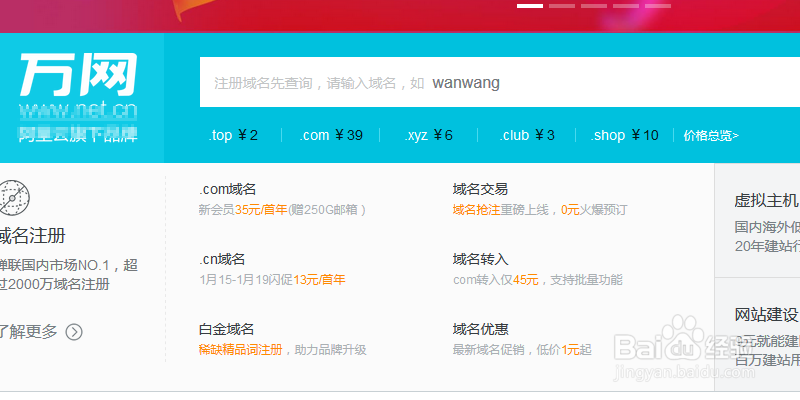Image resolution: width=800 pixels, height=400 pixels.
Task: Open the 域名优惠 heading link
Action: (480, 329)
